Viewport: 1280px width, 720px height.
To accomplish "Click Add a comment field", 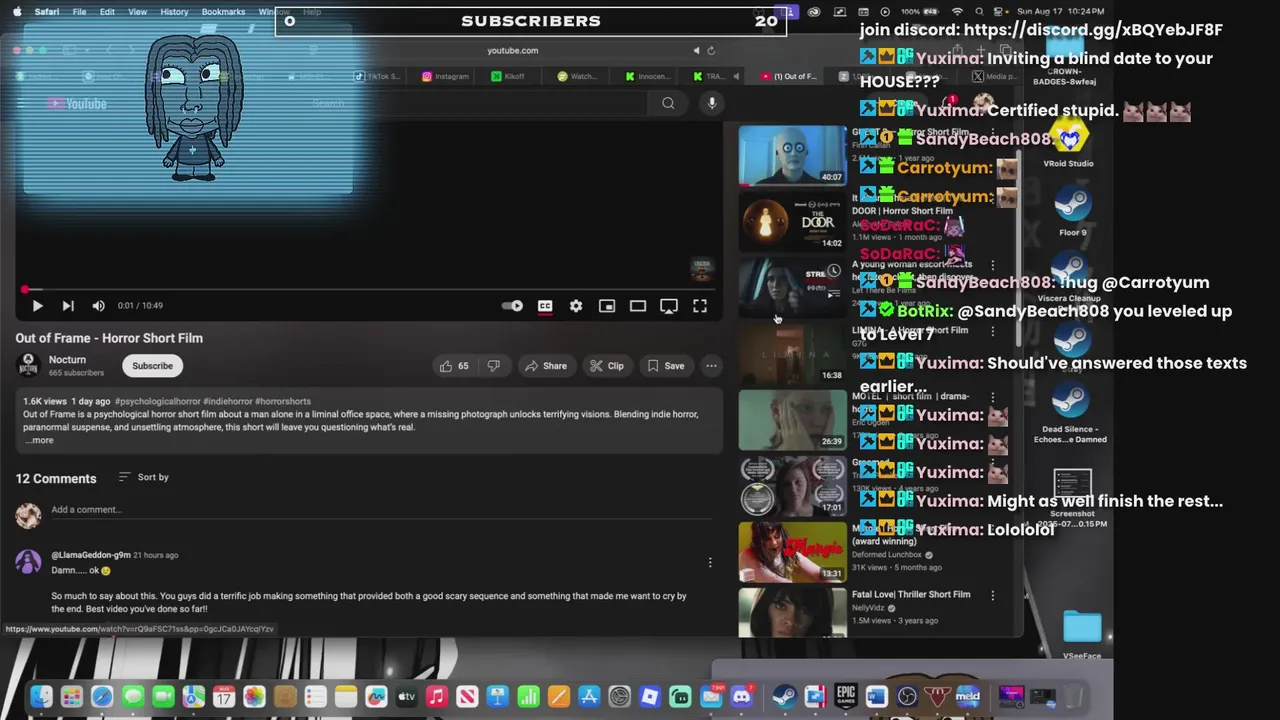I will point(380,510).
